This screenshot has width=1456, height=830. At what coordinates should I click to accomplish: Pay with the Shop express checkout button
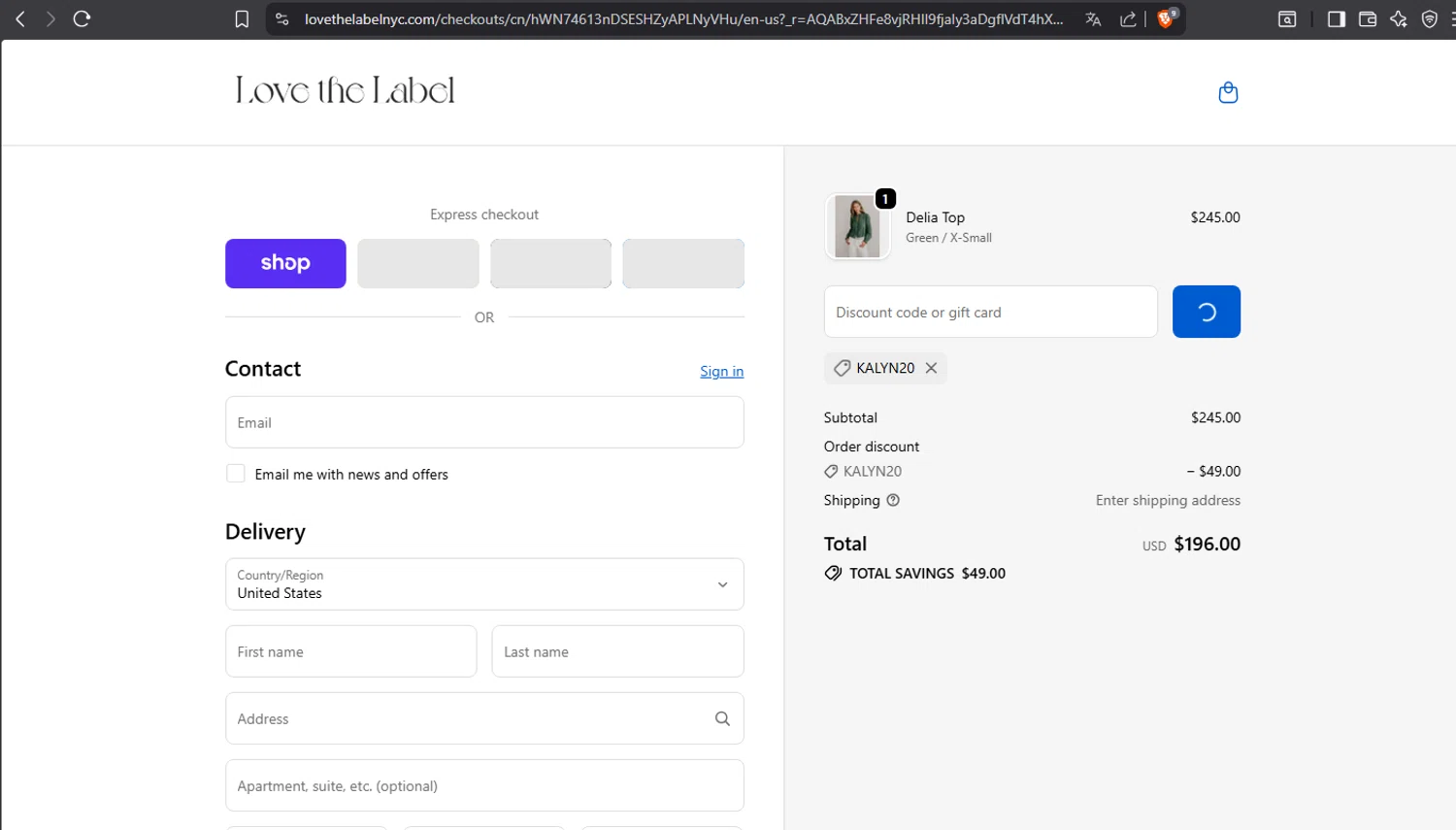285,263
